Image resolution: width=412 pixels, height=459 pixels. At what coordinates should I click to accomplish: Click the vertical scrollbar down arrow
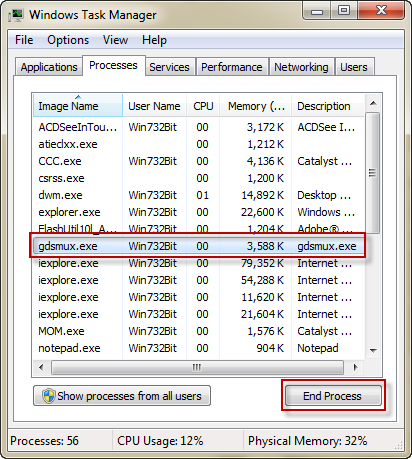coord(373,351)
